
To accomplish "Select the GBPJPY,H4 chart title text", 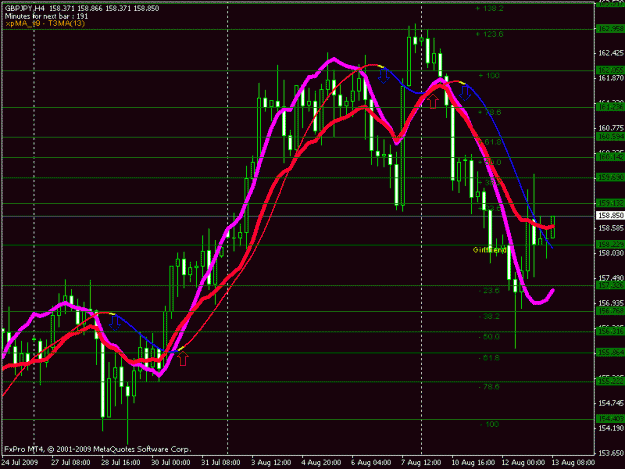I will pyautogui.click(x=25, y=8).
